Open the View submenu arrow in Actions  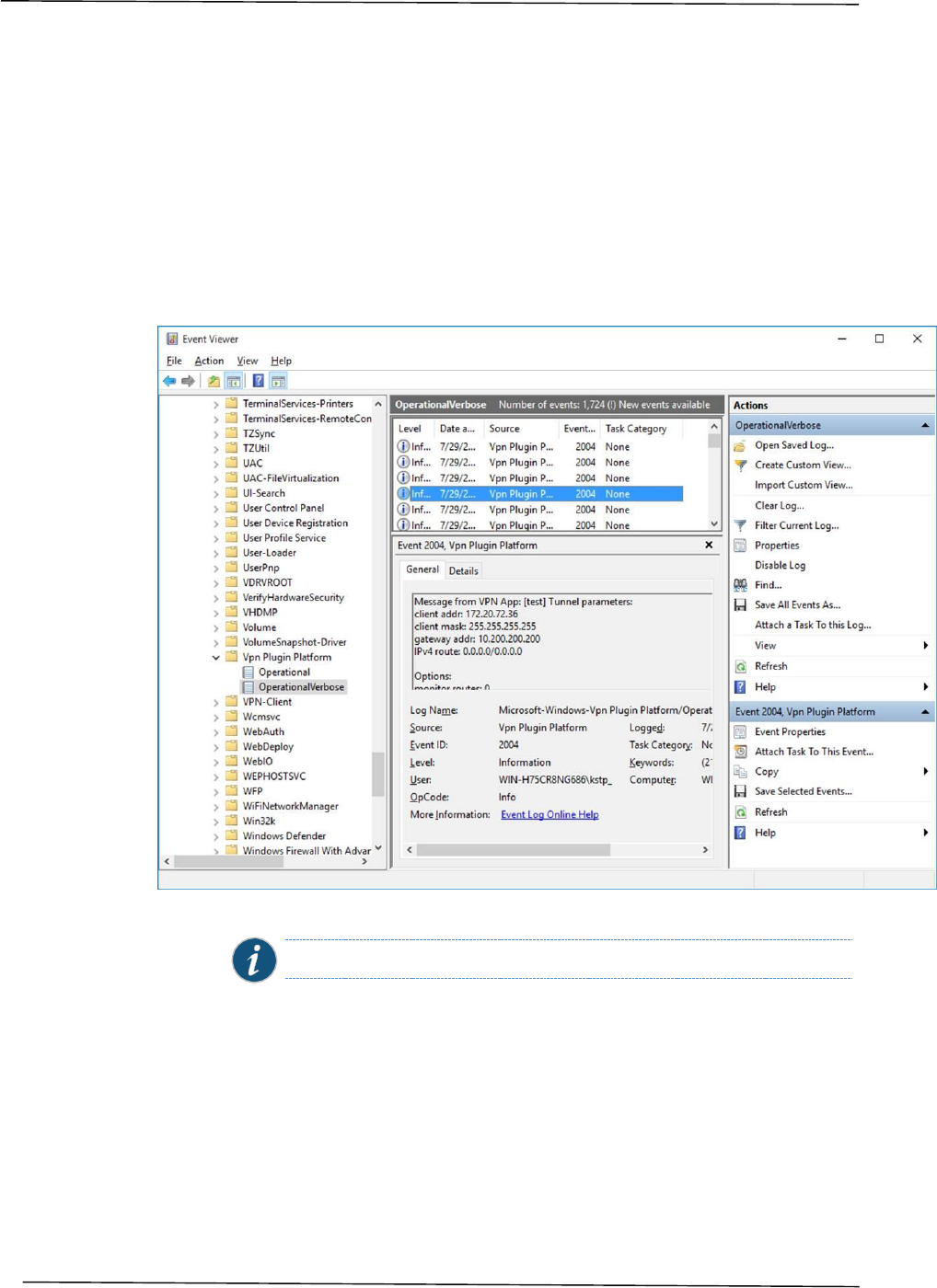pyautogui.click(x=925, y=646)
